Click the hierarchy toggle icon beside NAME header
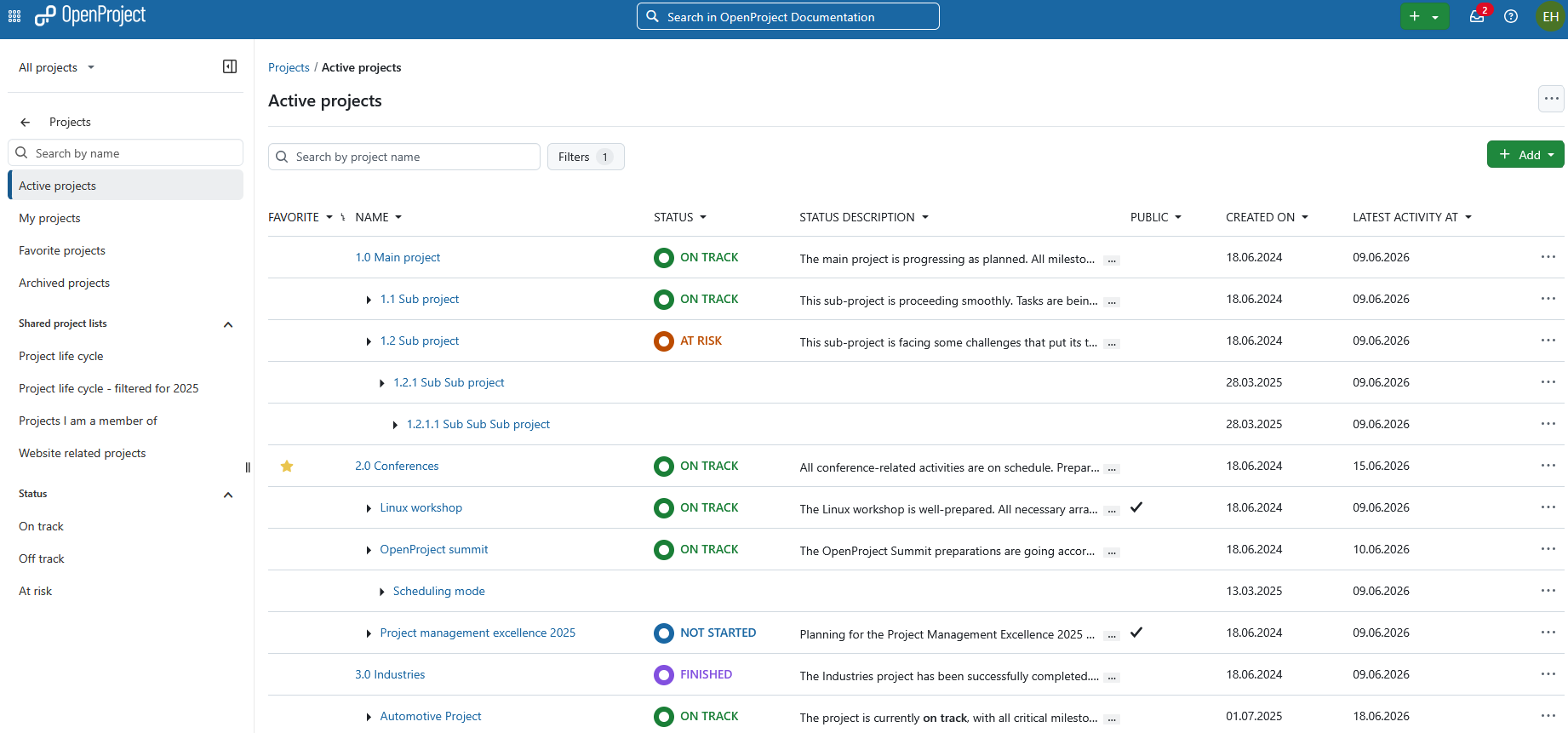Screen dimensions: 1568x733 pos(343,217)
